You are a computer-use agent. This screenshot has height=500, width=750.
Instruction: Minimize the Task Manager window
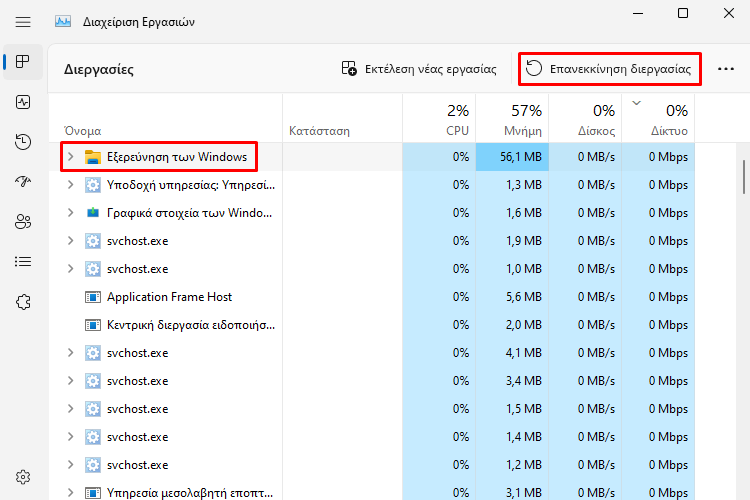[x=638, y=13]
